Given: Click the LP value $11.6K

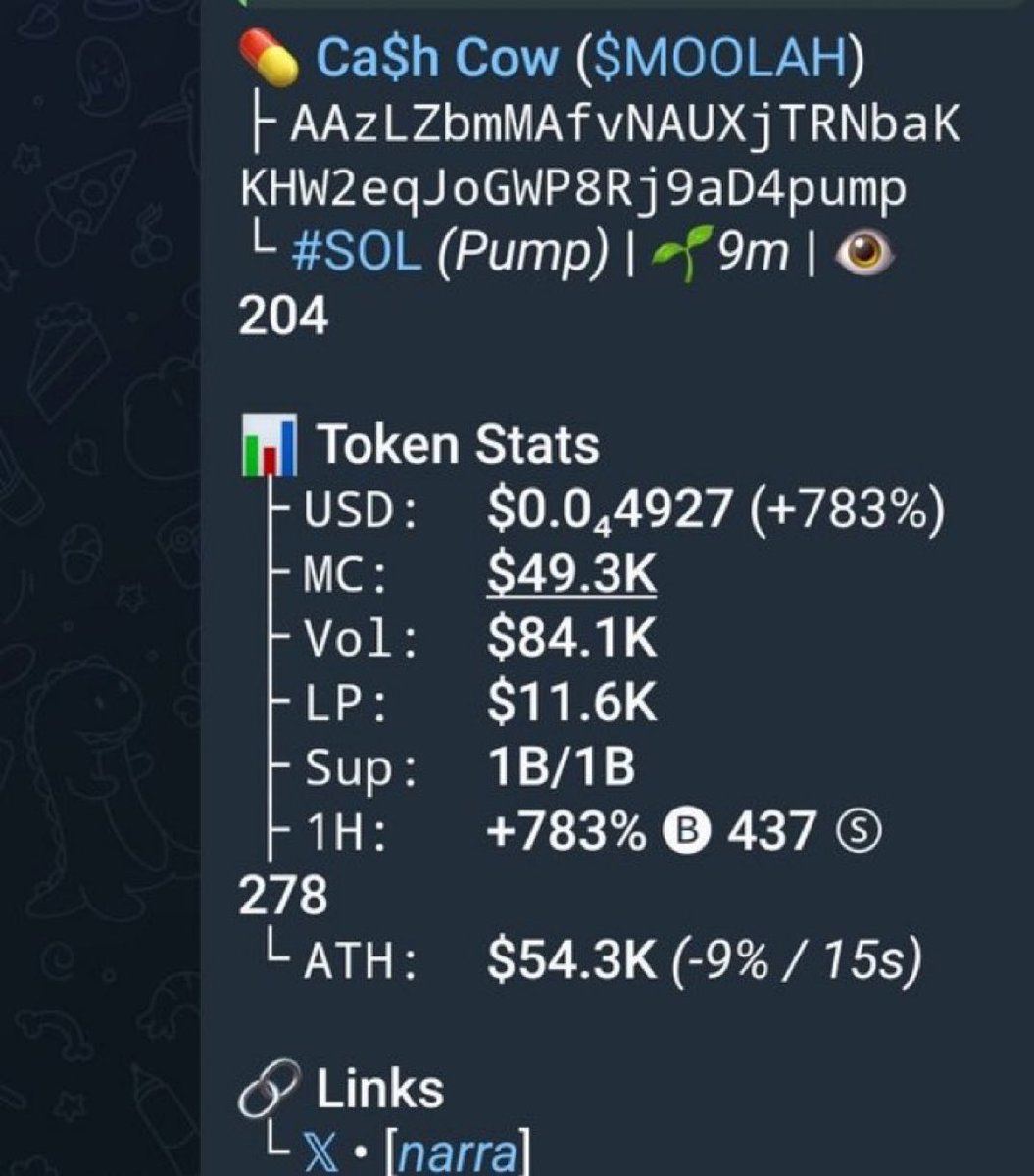Looking at the screenshot, I should tap(571, 705).
